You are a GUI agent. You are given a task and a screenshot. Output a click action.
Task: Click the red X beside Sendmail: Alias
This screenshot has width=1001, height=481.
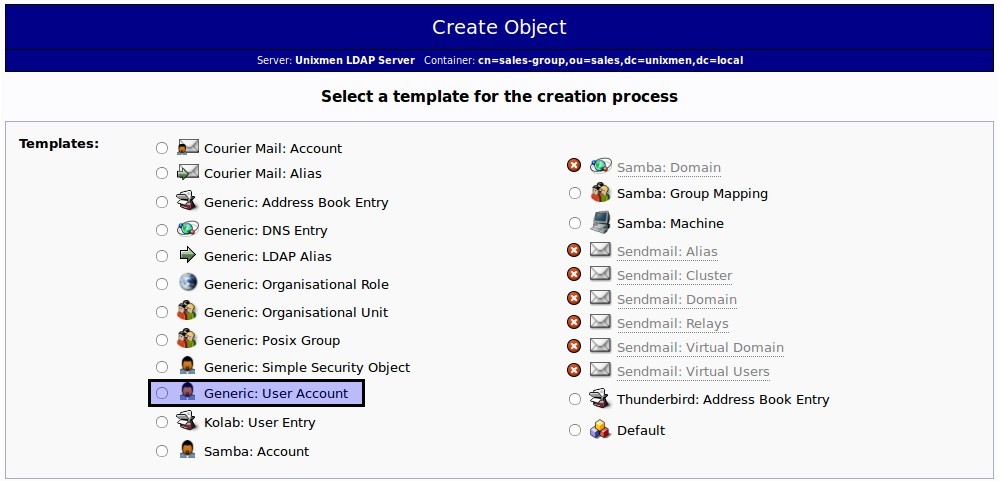[x=574, y=251]
